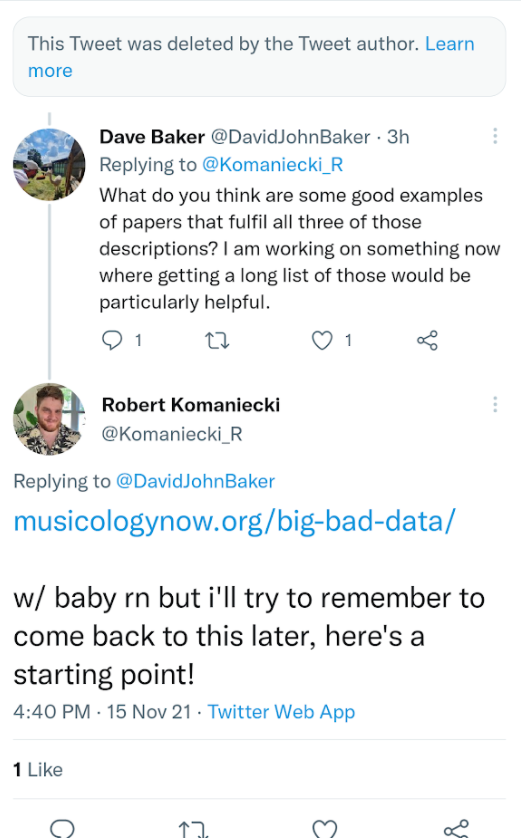
Task: View the 1 Like list
Action: 38,770
